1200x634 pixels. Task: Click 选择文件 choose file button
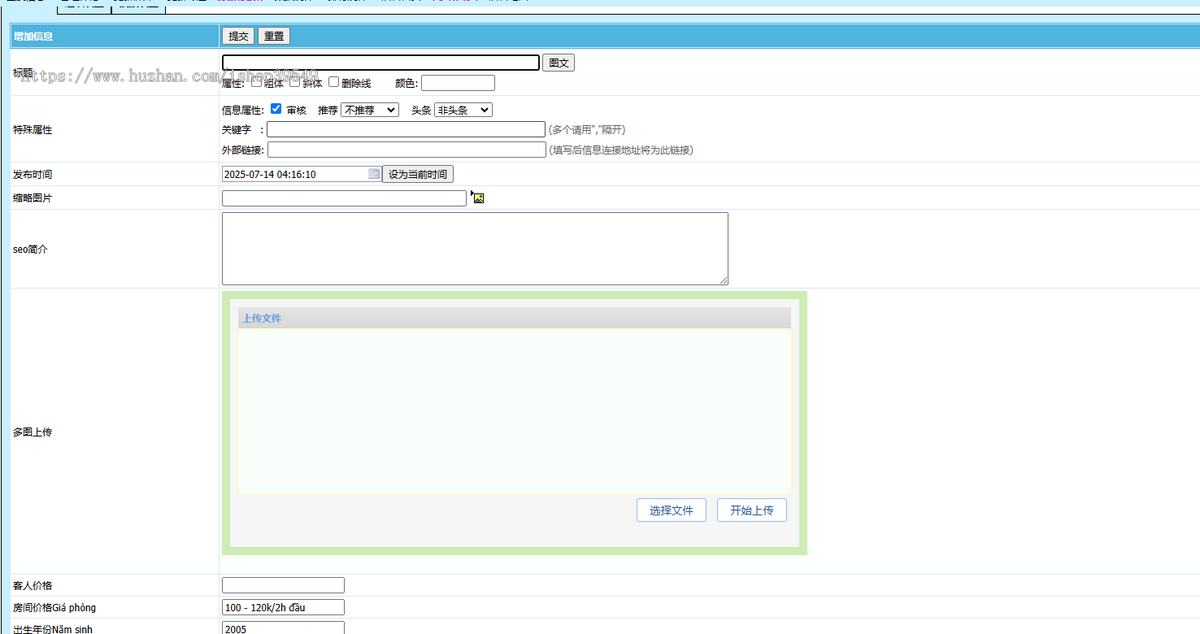click(671, 510)
